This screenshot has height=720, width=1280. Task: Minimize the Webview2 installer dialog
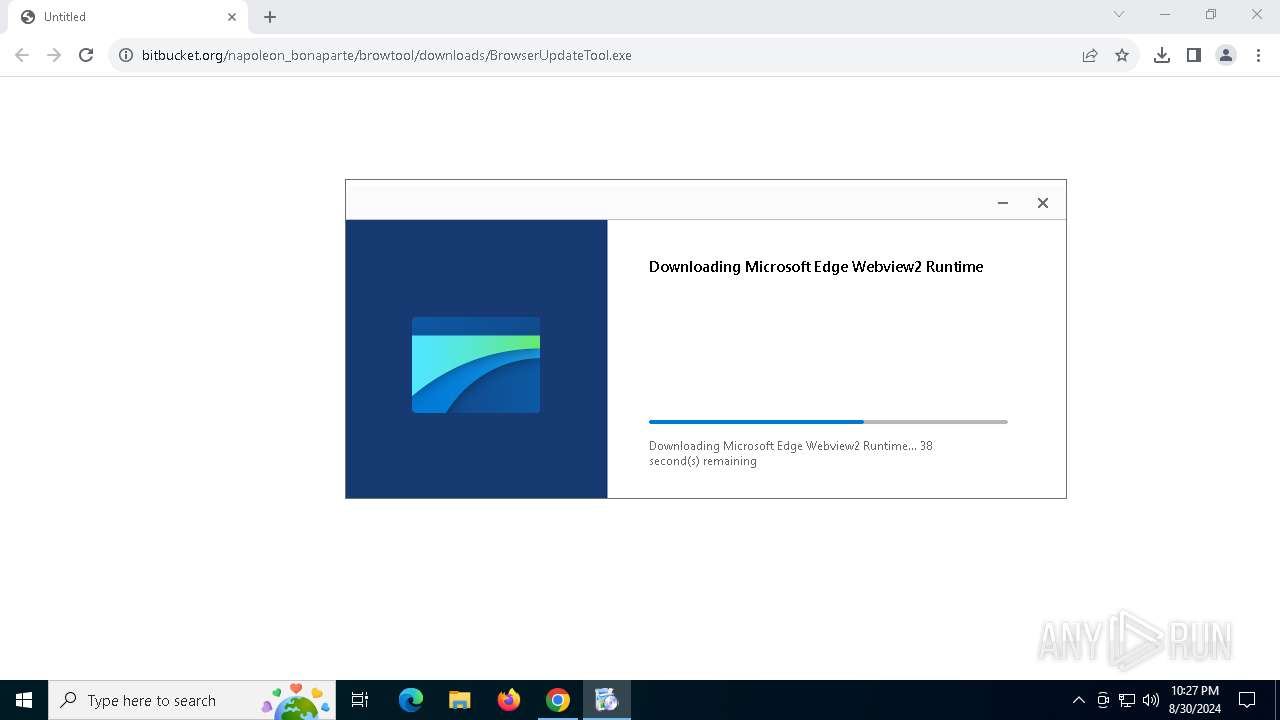point(1003,203)
